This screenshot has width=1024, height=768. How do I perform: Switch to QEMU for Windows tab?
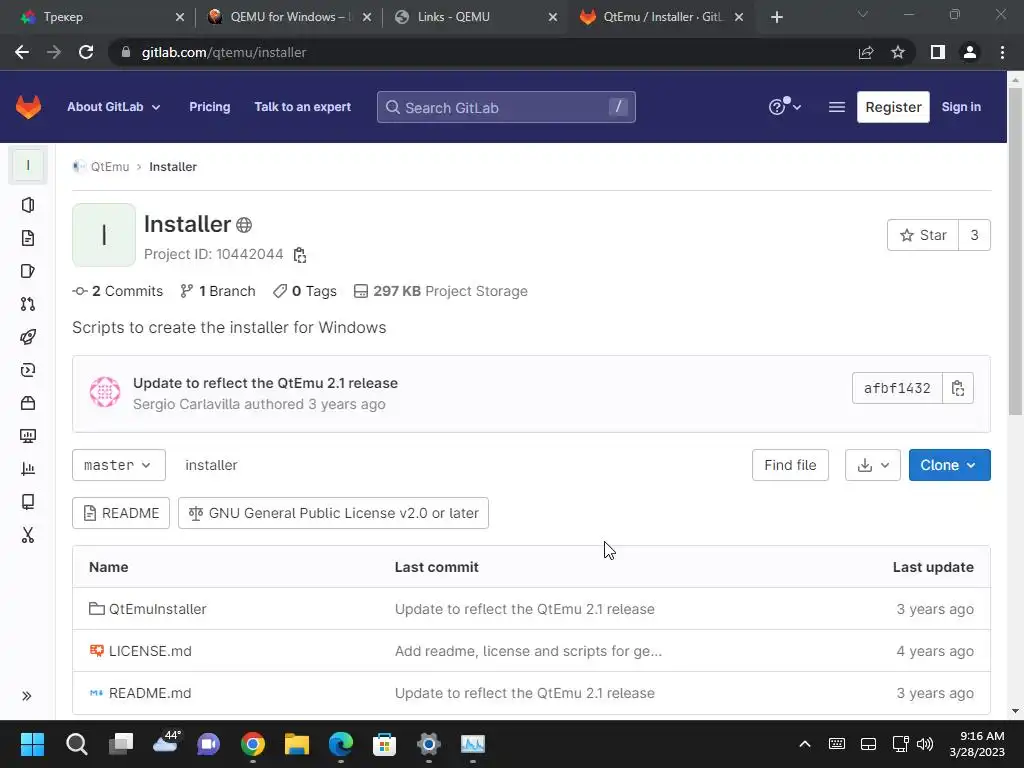(287, 17)
